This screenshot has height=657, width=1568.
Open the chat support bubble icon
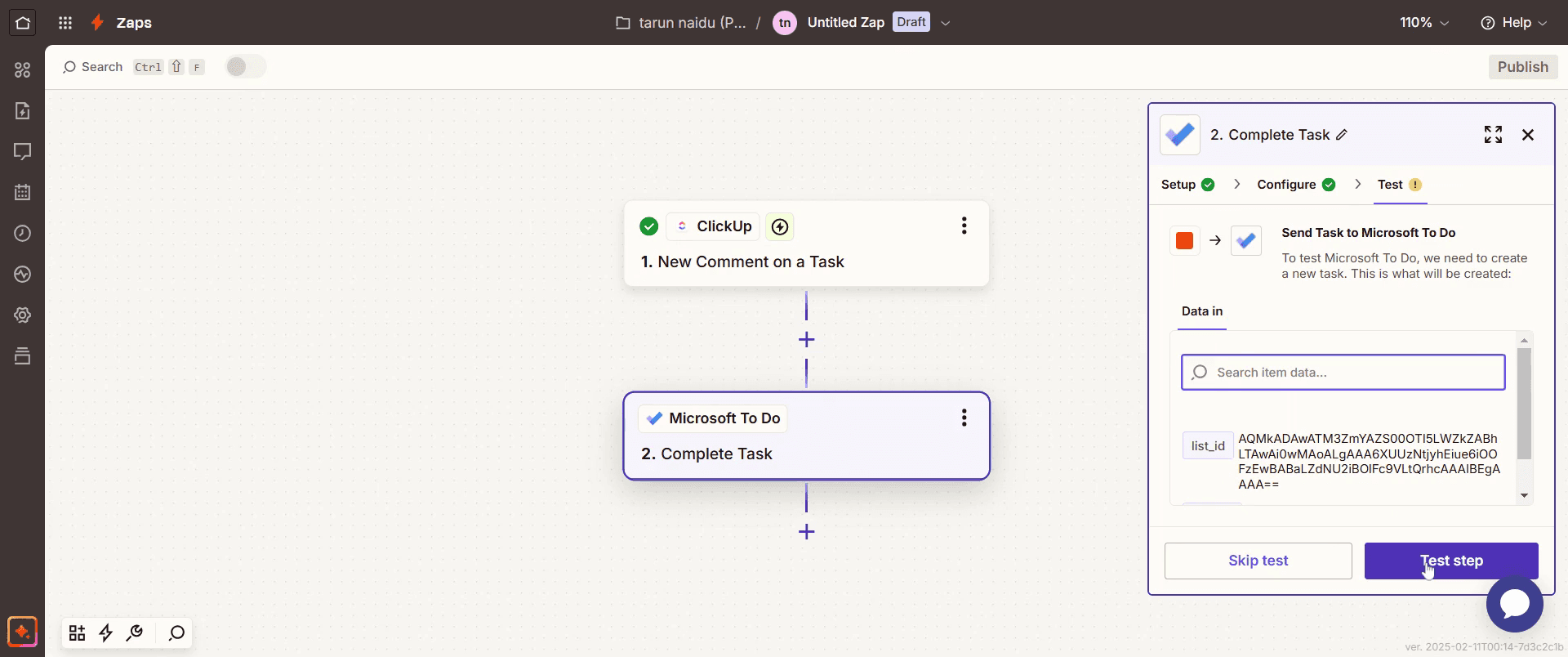[1514, 604]
